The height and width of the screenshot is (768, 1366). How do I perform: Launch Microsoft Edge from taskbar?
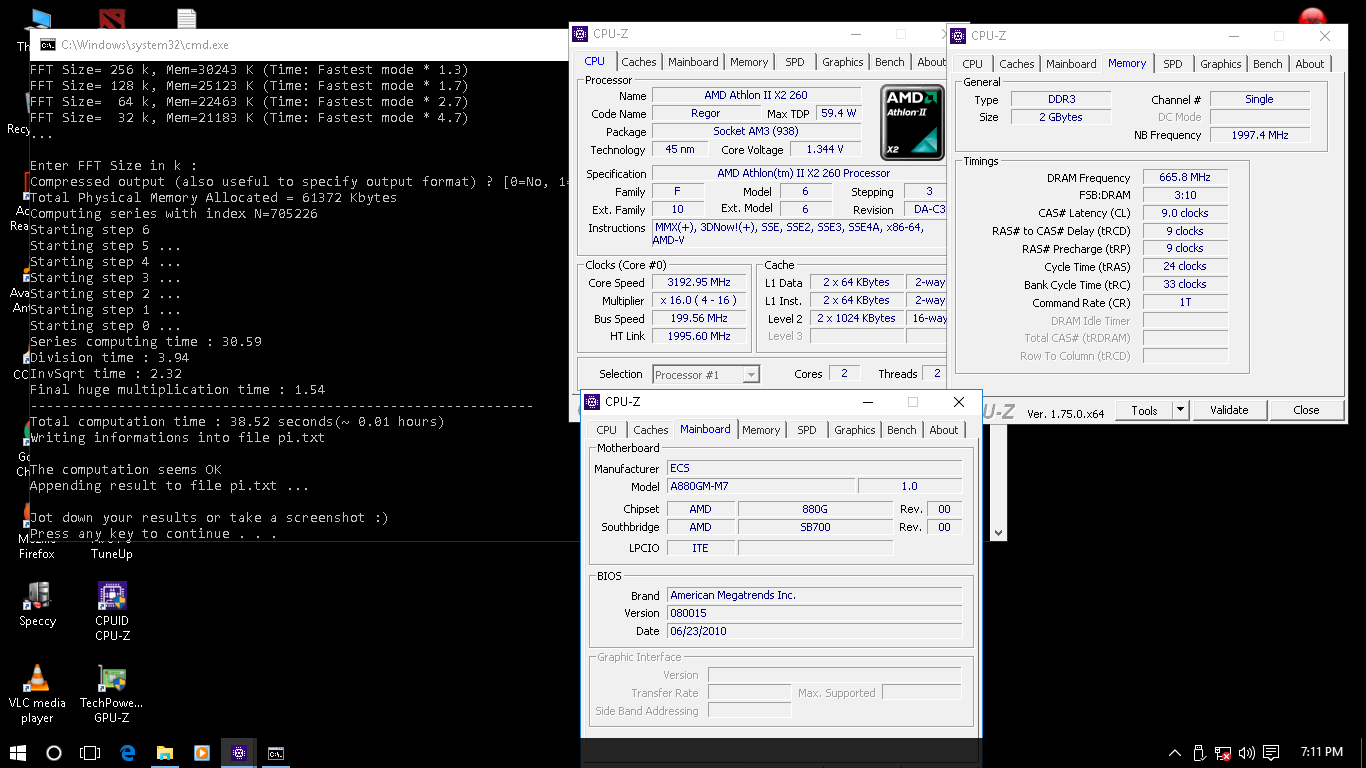128,752
